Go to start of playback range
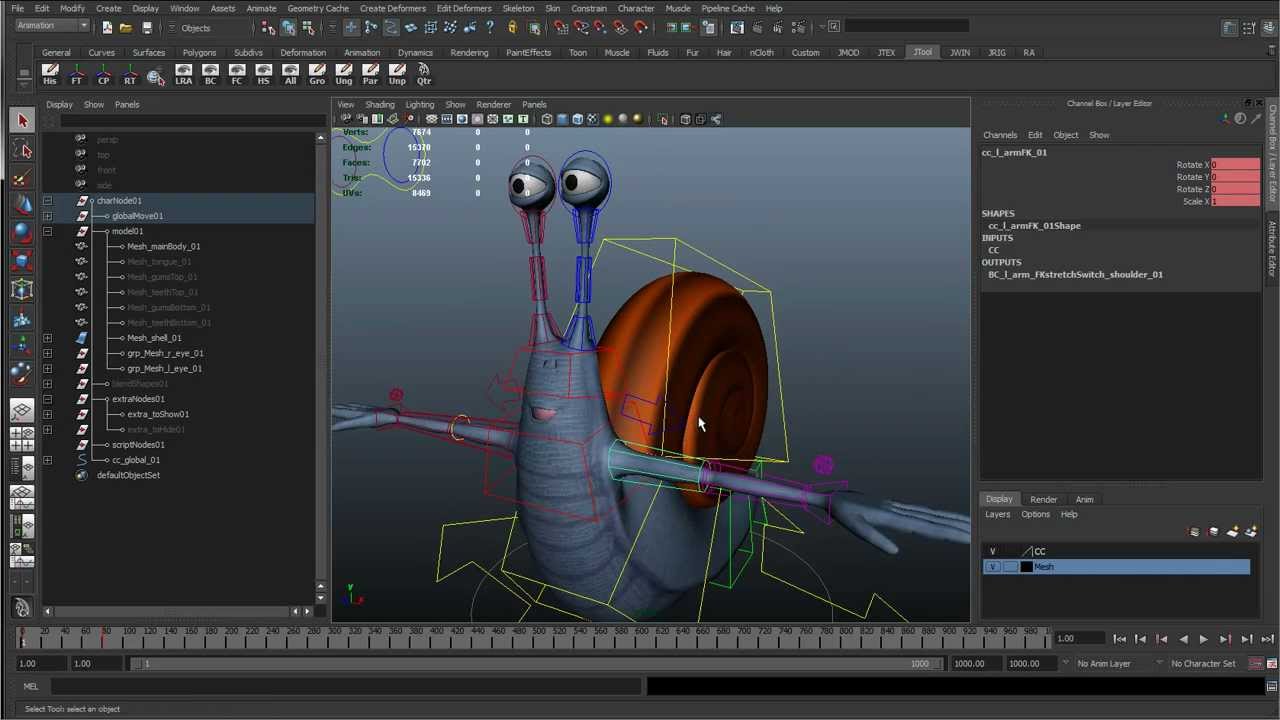The width and height of the screenshot is (1280, 720). coord(1119,638)
